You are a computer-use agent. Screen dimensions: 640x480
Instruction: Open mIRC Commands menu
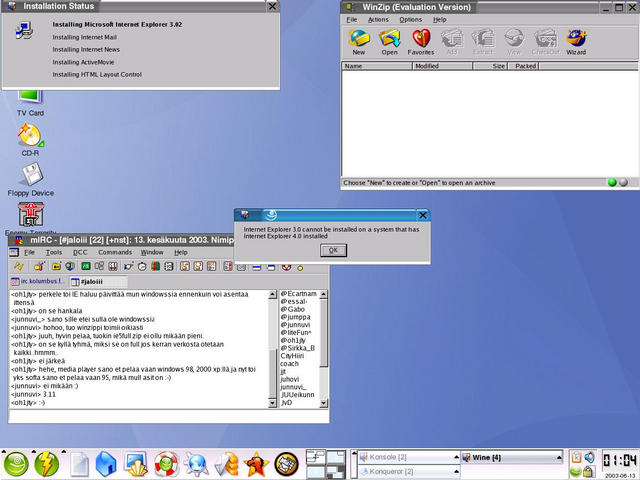coord(115,252)
